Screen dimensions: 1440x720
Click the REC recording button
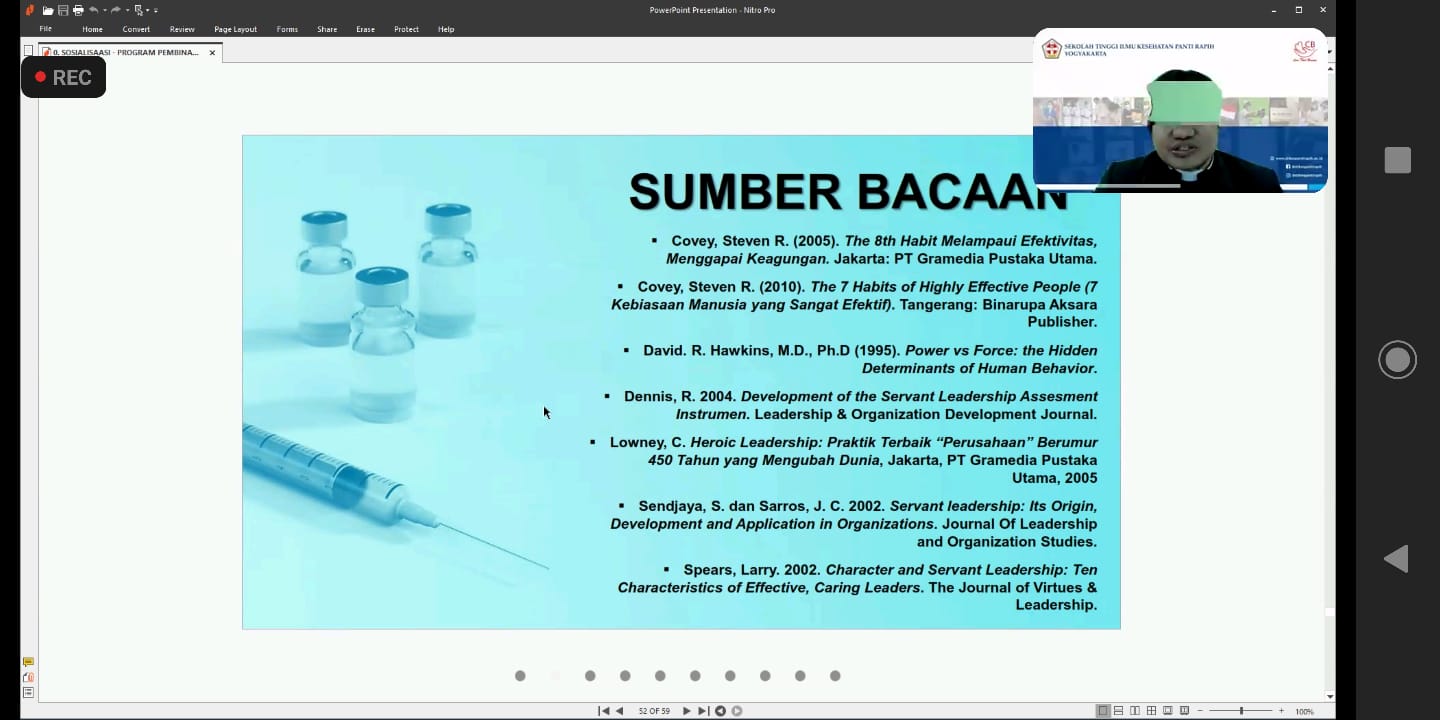tap(63, 77)
